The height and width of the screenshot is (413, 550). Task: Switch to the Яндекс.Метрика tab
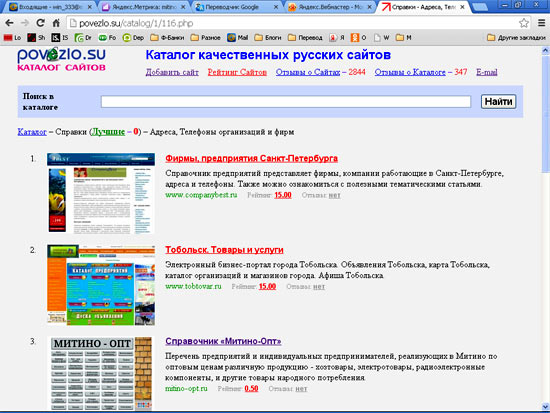(144, 7)
